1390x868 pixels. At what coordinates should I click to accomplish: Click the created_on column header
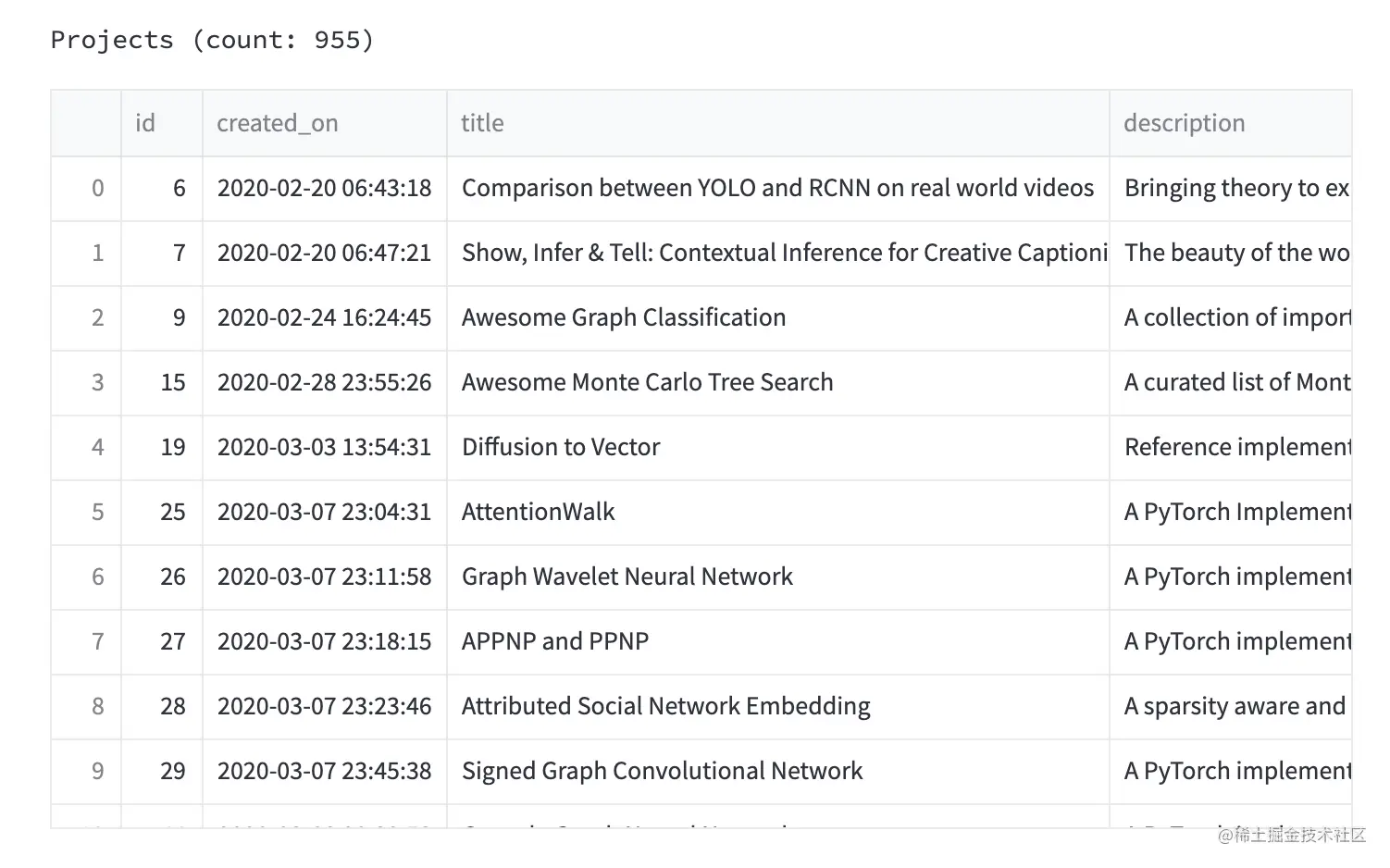278,123
